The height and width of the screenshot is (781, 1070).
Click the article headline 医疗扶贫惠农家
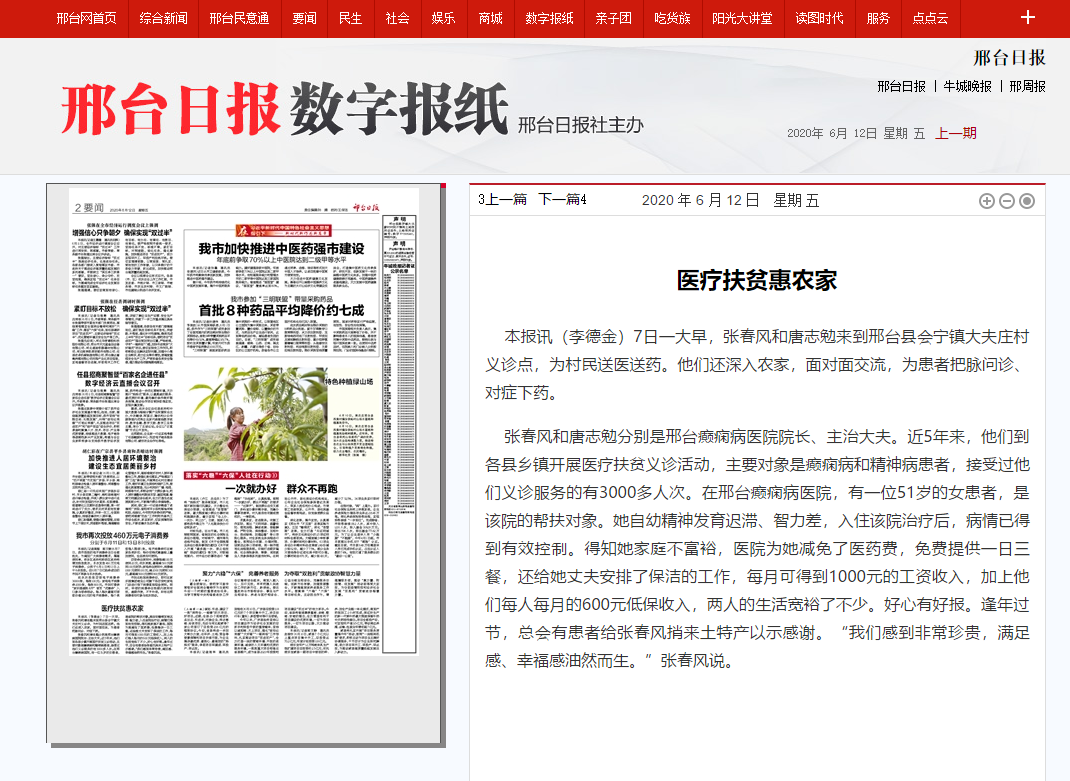click(x=757, y=281)
